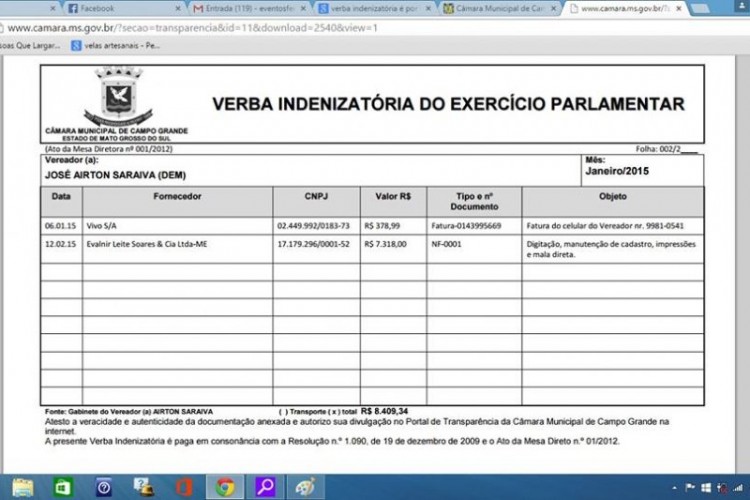The image size is (750, 500).
Task: Show hidden system tray icons arrow
Action: (x=674, y=488)
